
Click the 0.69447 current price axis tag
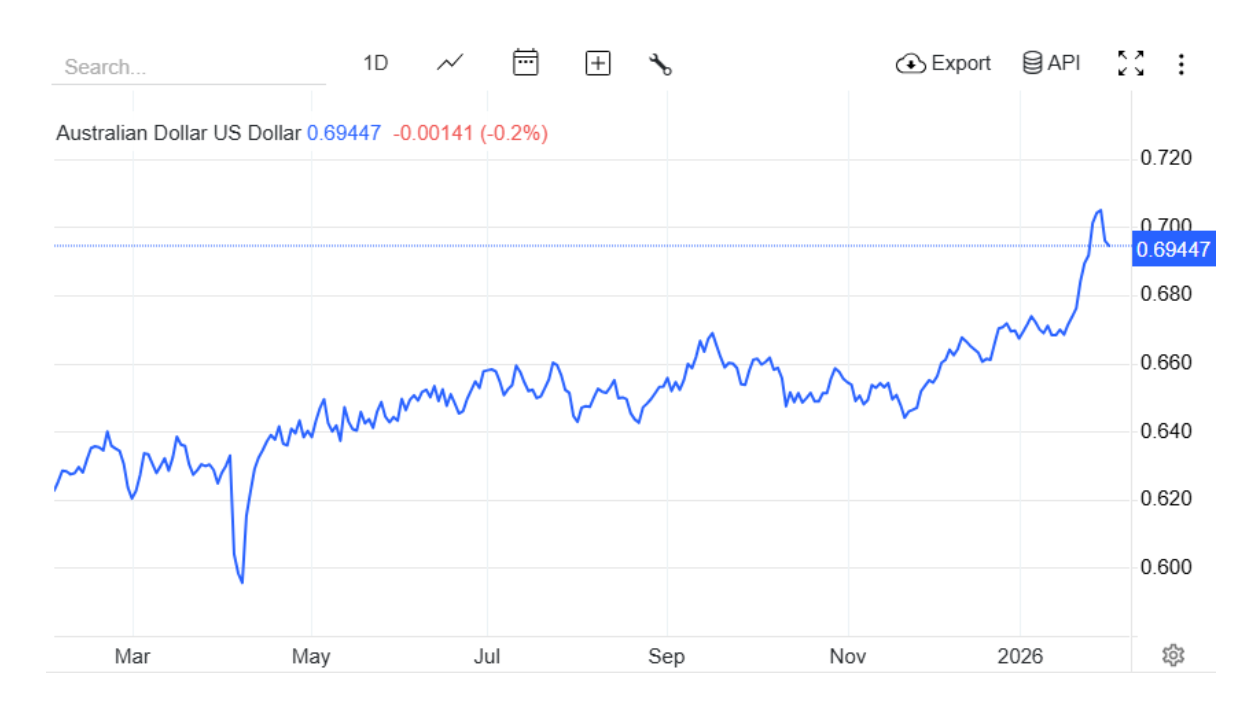pyautogui.click(x=1173, y=248)
